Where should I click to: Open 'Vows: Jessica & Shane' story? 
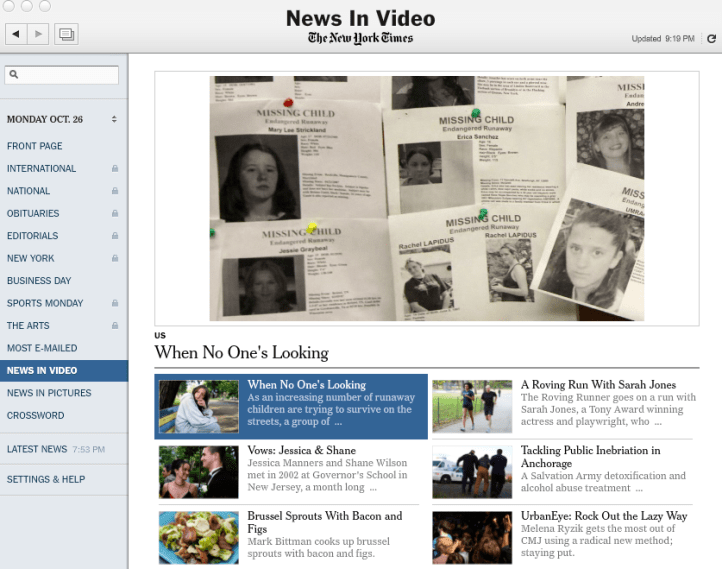pyautogui.click(x=302, y=450)
